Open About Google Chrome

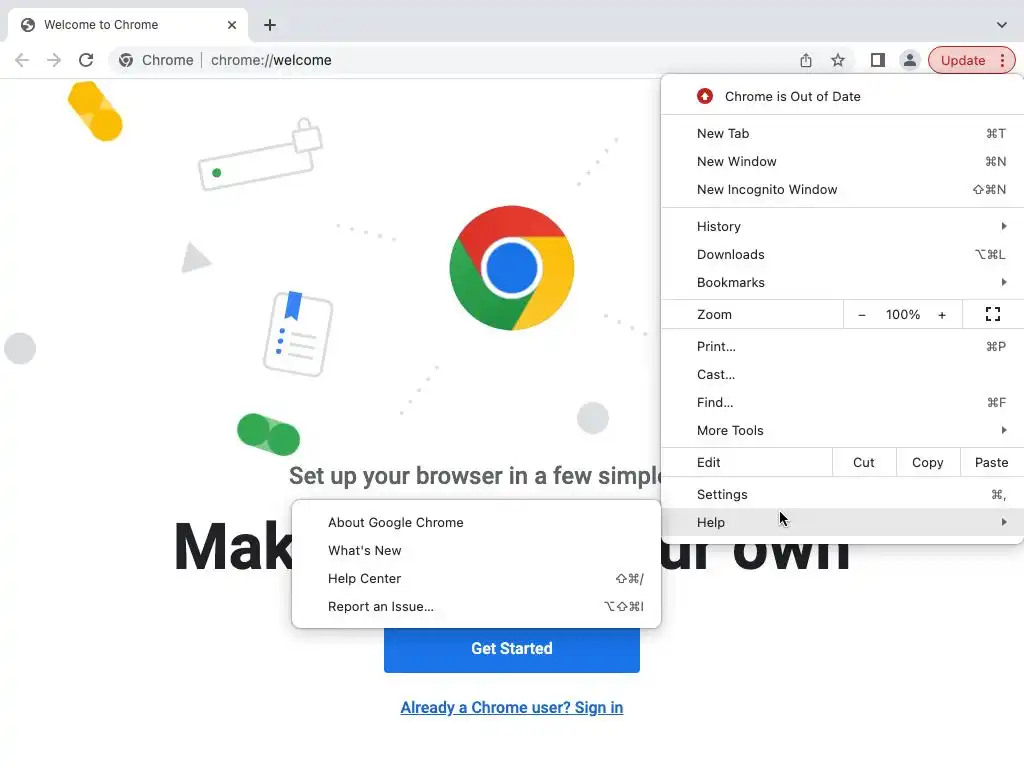[476, 522]
